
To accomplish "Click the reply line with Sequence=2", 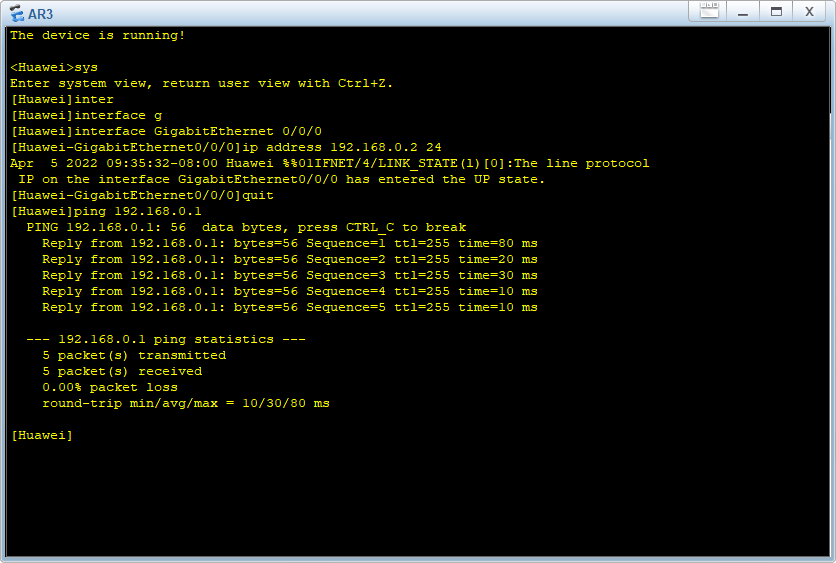I will [x=290, y=260].
